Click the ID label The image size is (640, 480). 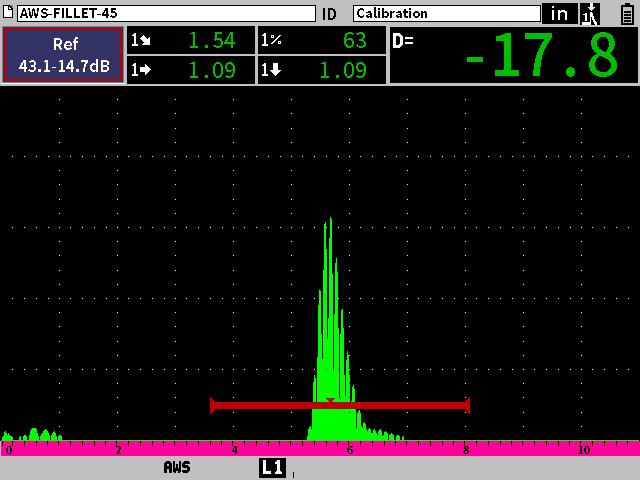click(x=329, y=14)
